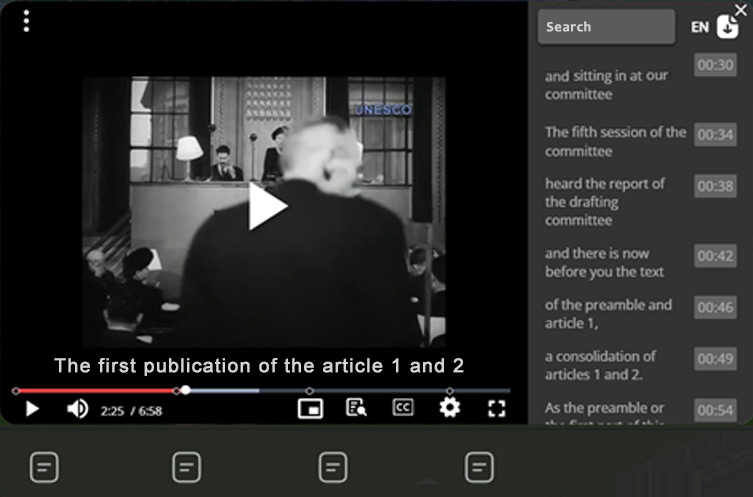
Task: Select transcript line 'As the preamble or'
Action: click(604, 408)
